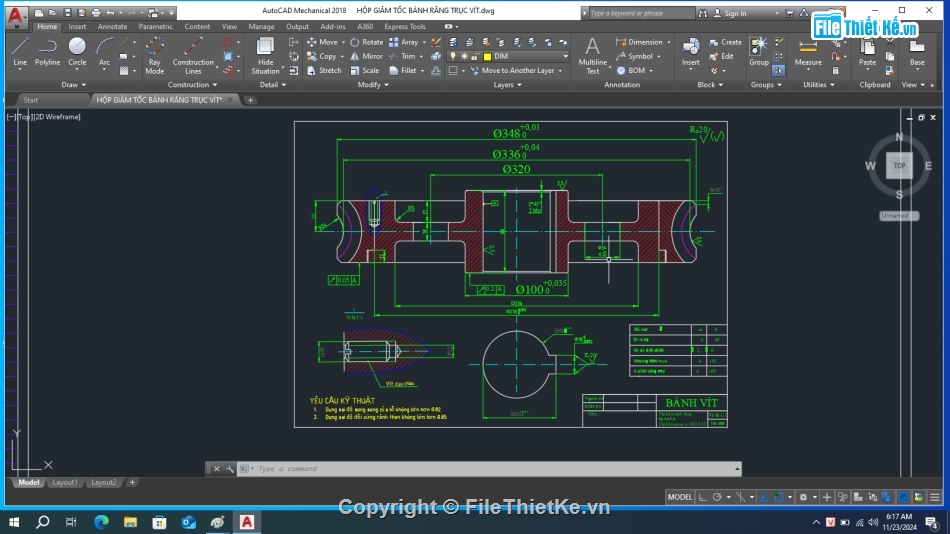Click the Measure utility tool
950x534 pixels.
808,52
